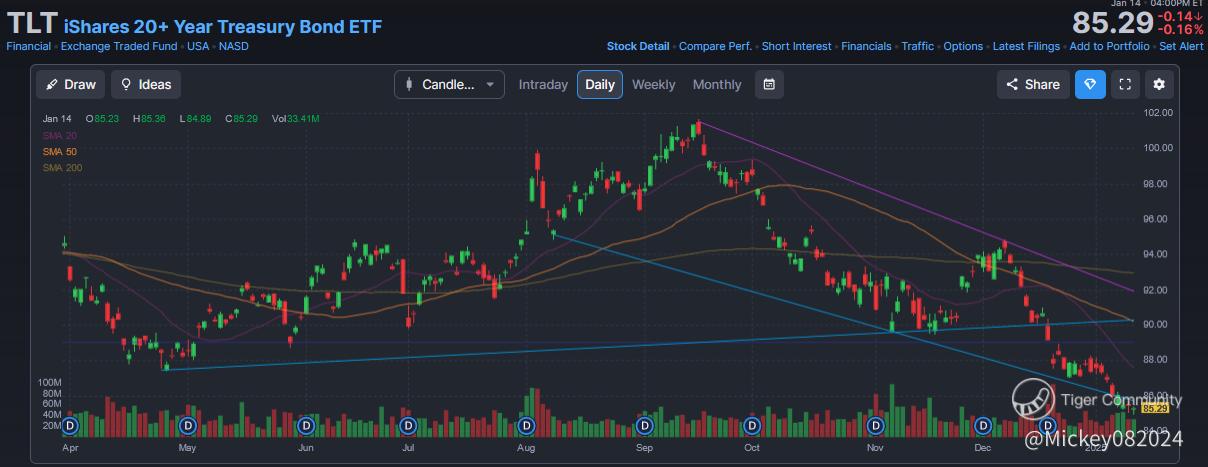The width and height of the screenshot is (1208, 467).
Task: Toggle fullscreen chart view
Action: (x=1125, y=85)
